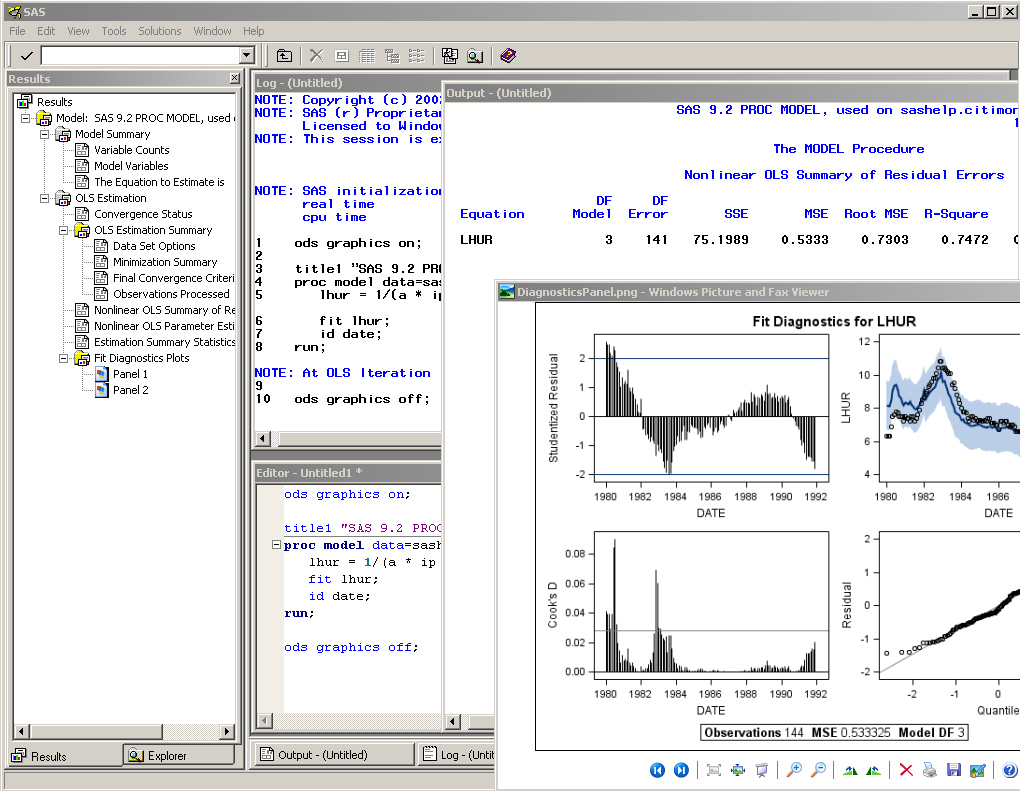This screenshot has width=1020, height=791.
Task: Click Zoom Out magnifier in Picture Viewer
Action: tap(819, 770)
